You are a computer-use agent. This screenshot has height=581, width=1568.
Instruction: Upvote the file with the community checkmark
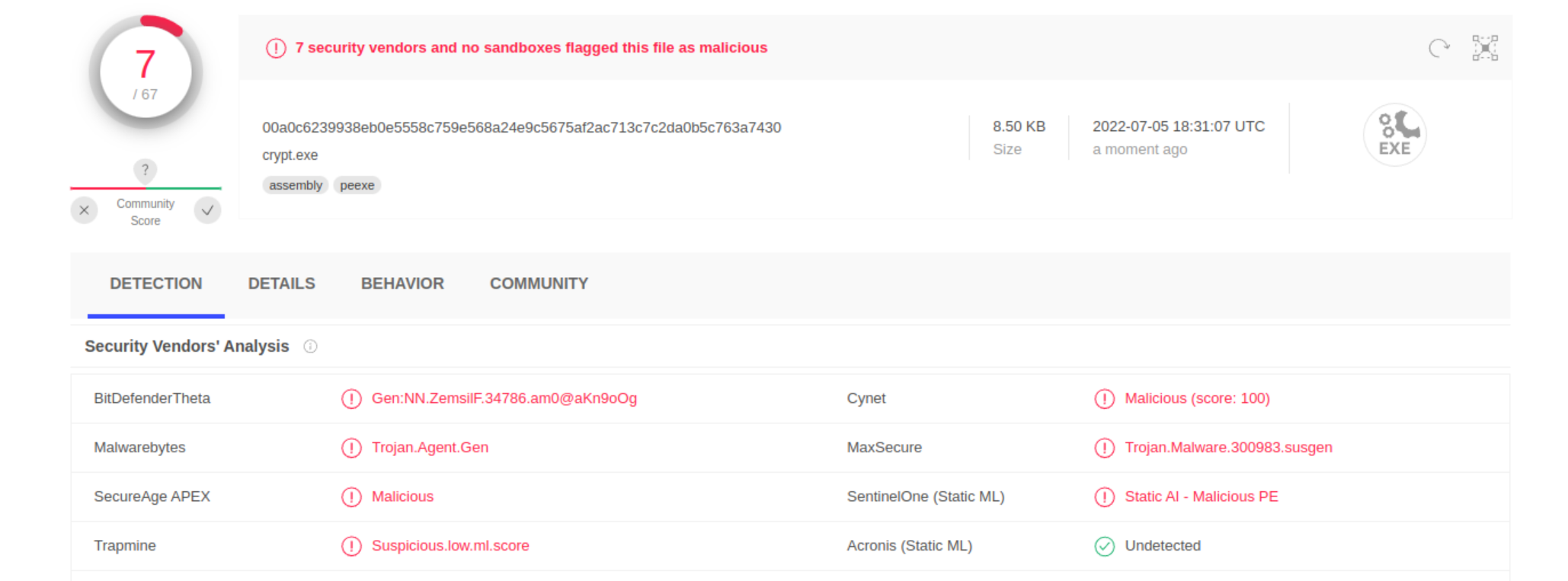(x=207, y=210)
